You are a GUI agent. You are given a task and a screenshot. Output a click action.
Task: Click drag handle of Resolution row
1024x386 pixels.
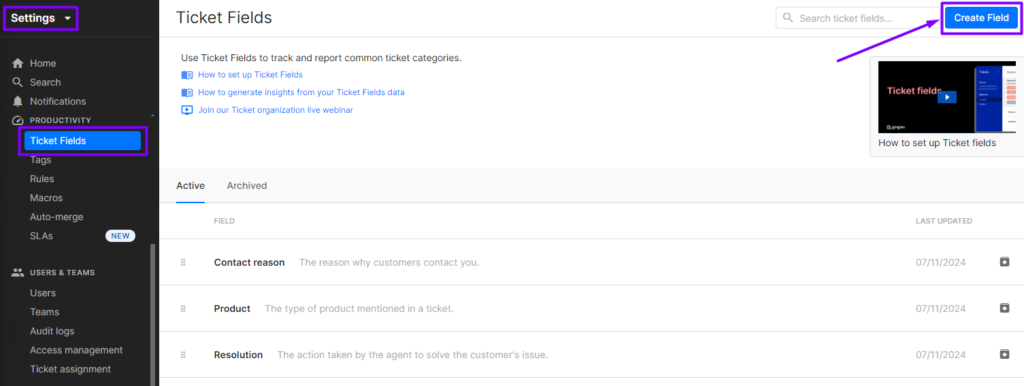tap(184, 355)
